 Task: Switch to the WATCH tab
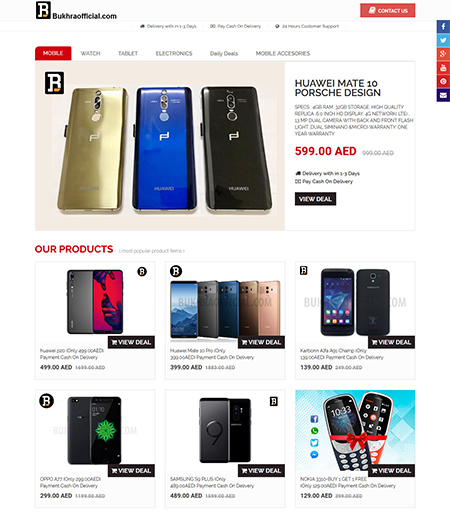pyautogui.click(x=90, y=53)
